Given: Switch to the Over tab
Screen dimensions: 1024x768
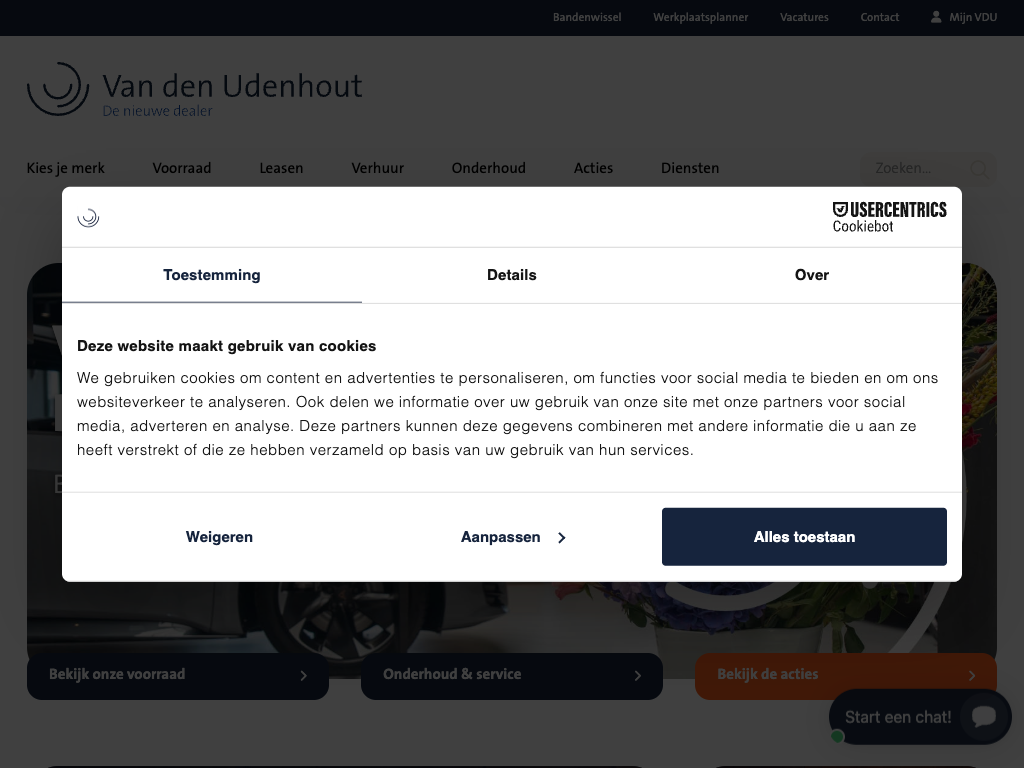Looking at the screenshot, I should pyautogui.click(x=811, y=275).
